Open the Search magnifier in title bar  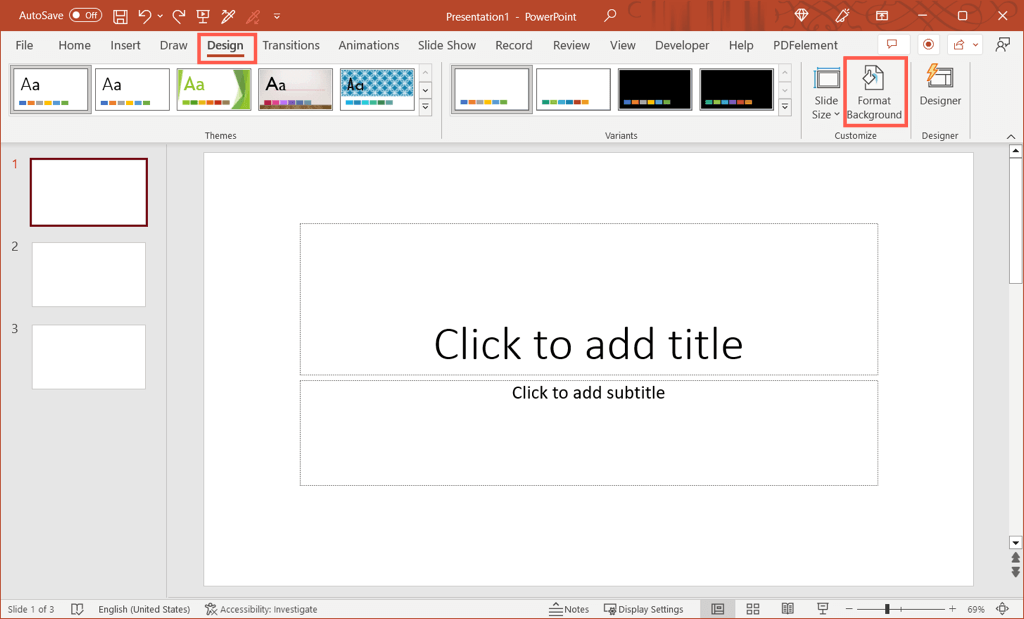(x=610, y=16)
